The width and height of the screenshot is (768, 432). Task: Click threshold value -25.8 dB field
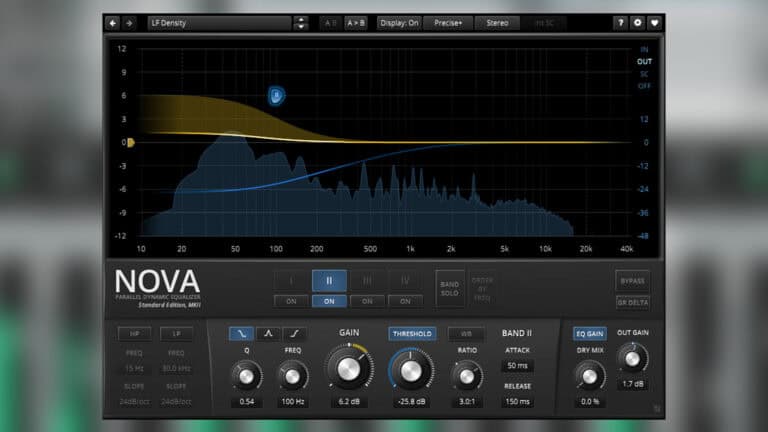point(411,402)
